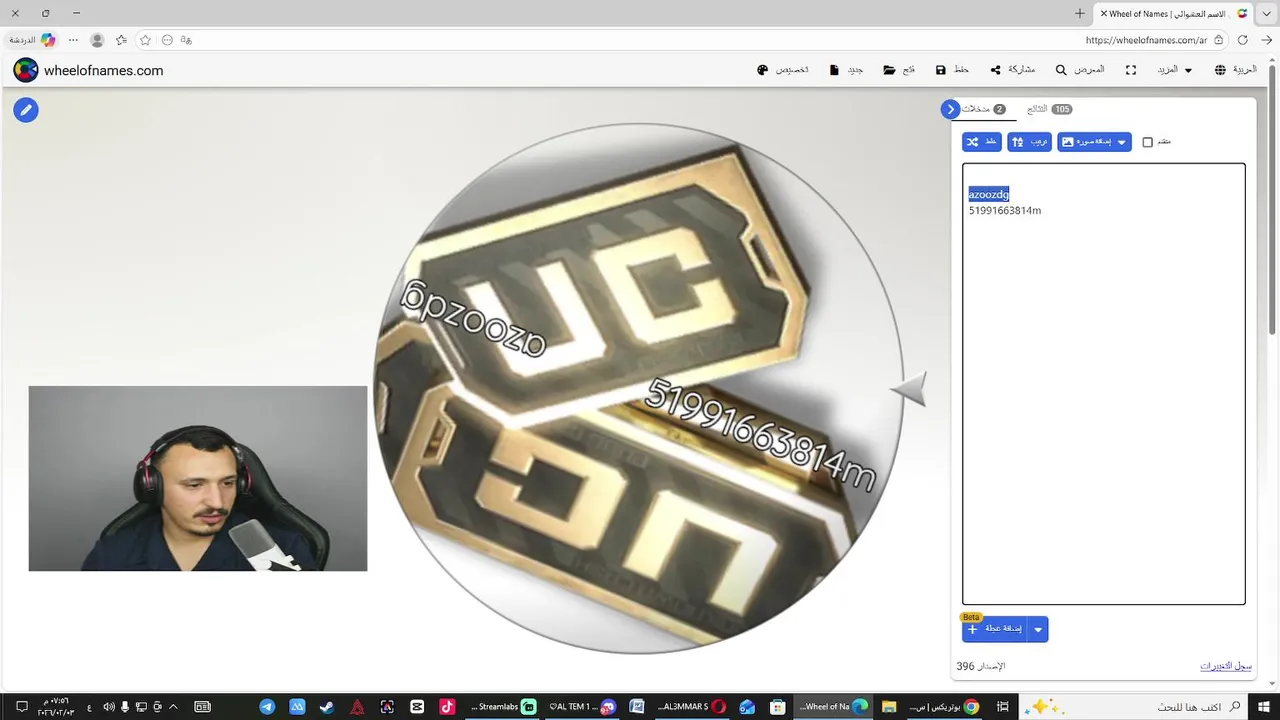Open Opera AL3MMAR window on taskbar
The width and height of the screenshot is (1280, 720).
690,707
